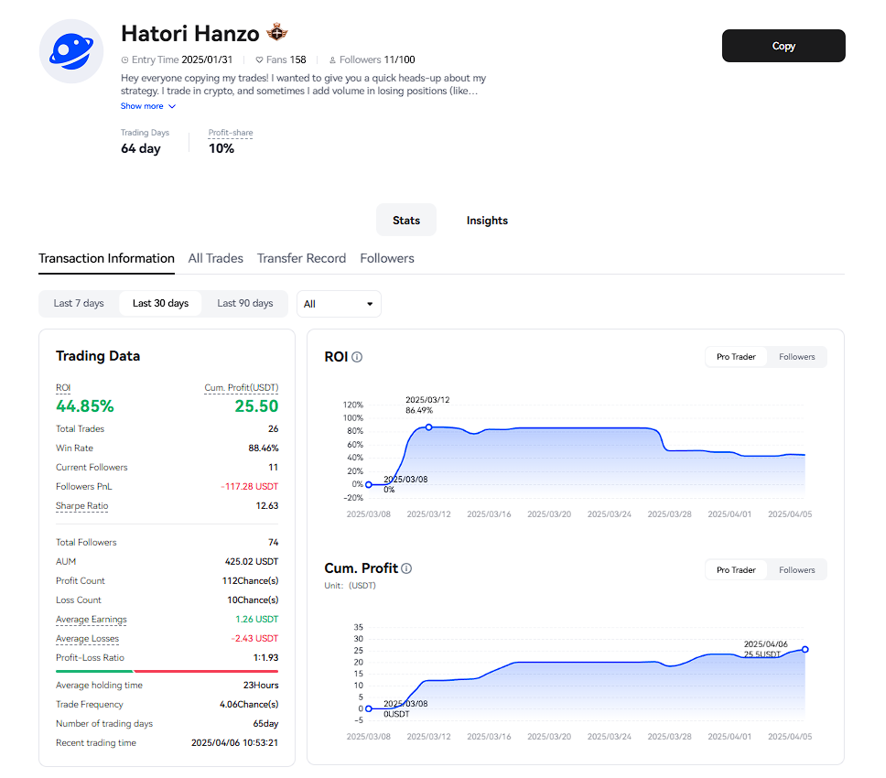The height and width of the screenshot is (778, 886).
Task: Click the heart icon next to Fans
Action: coord(259,60)
